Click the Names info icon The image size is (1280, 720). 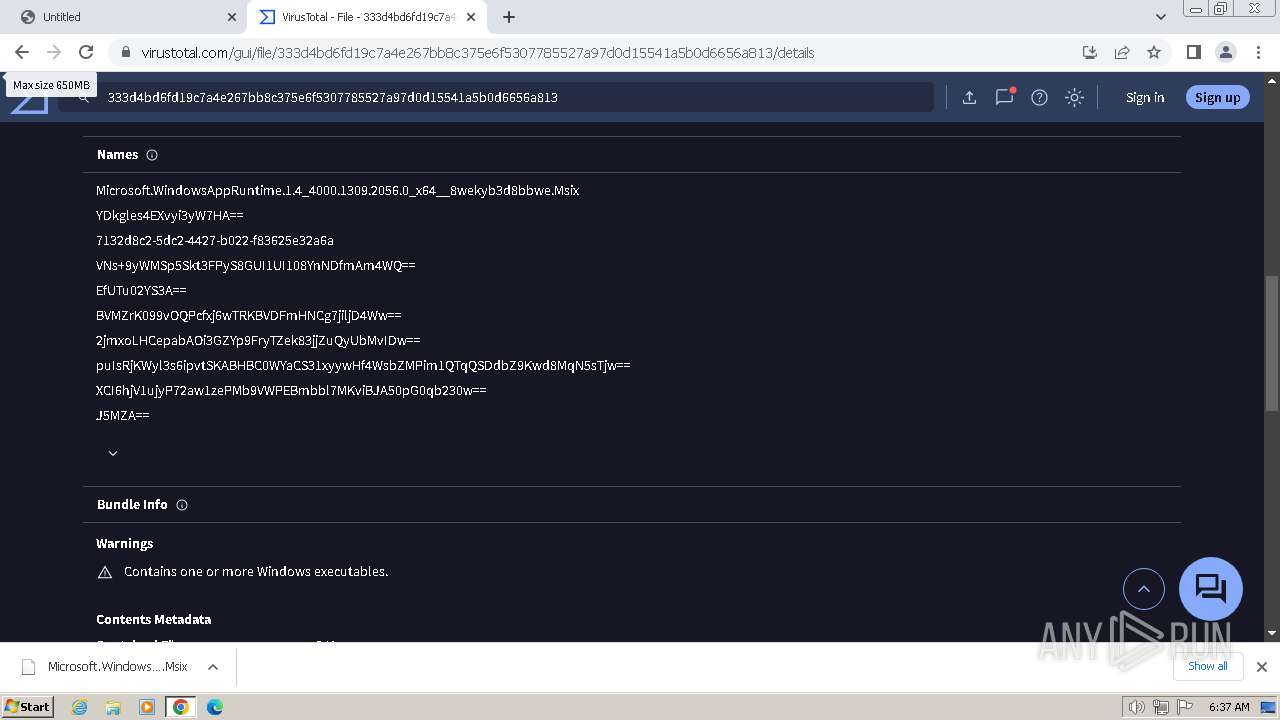[152, 155]
